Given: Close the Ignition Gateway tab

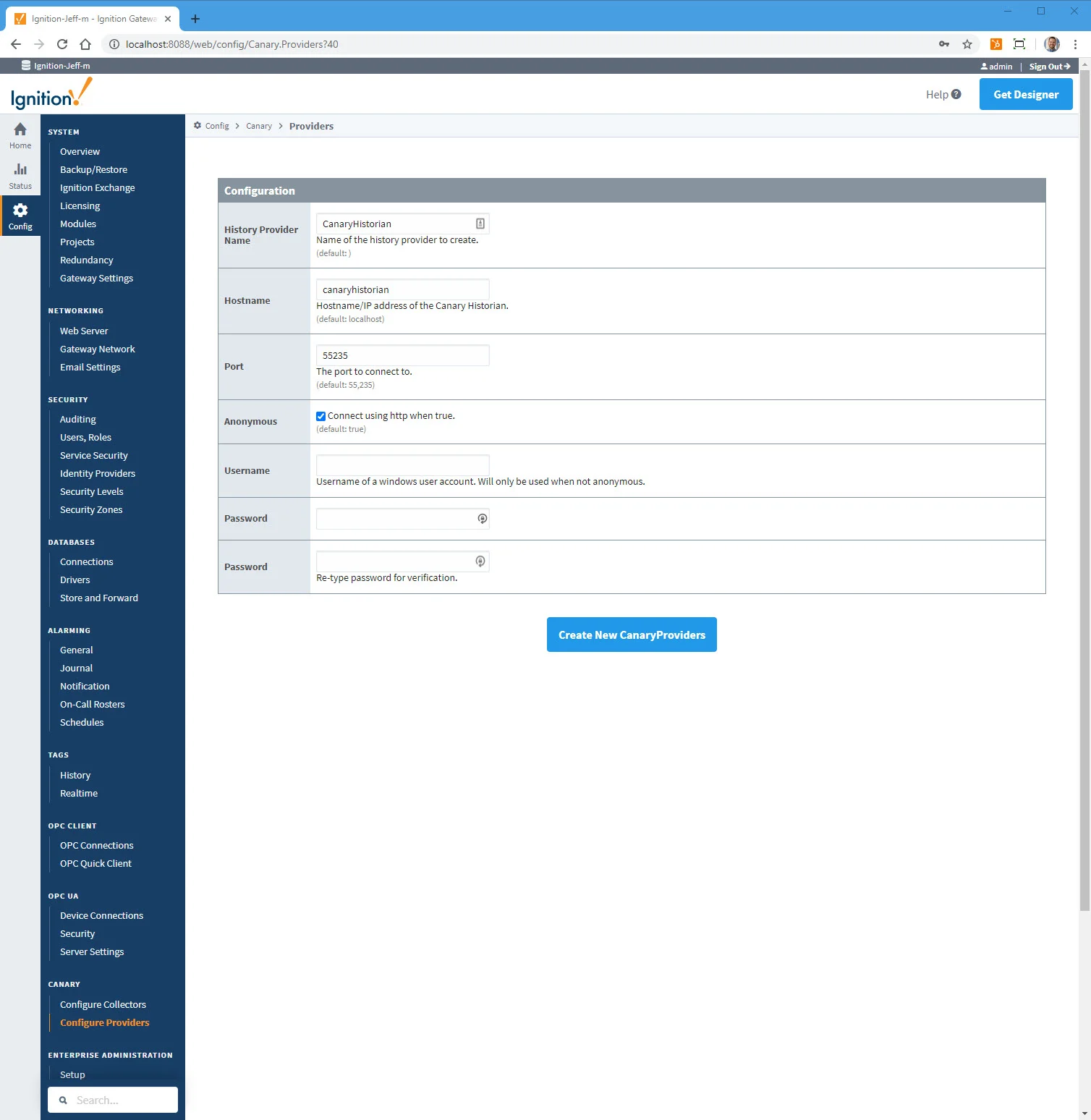Looking at the screenshot, I should (168, 19).
